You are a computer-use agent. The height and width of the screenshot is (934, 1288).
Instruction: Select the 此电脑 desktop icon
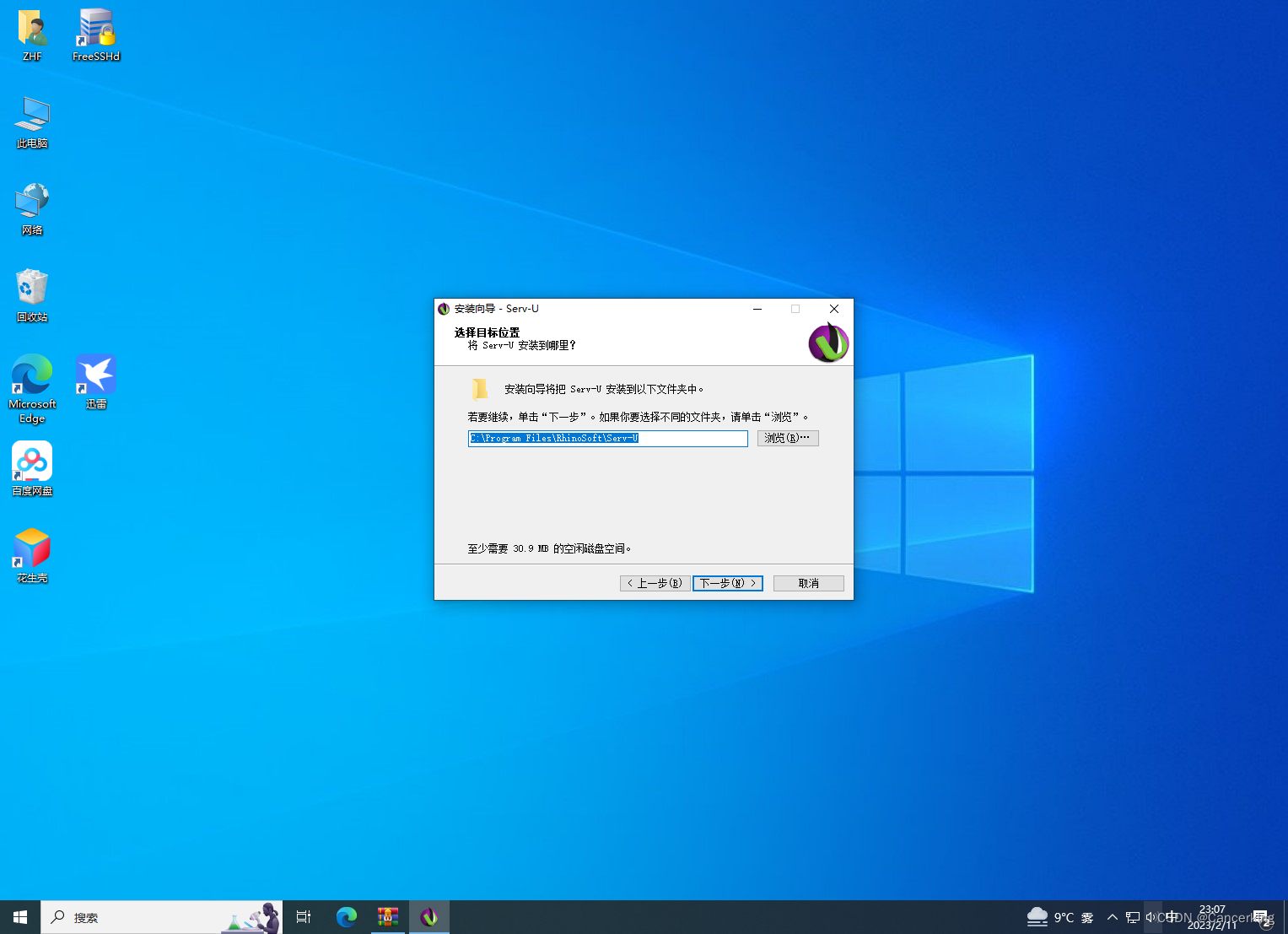point(32,122)
